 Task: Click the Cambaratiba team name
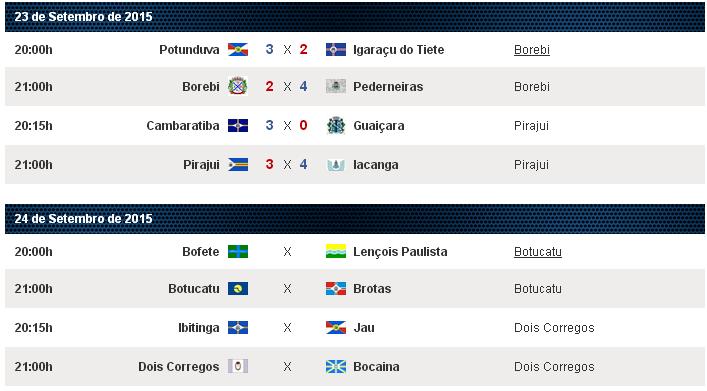(183, 125)
